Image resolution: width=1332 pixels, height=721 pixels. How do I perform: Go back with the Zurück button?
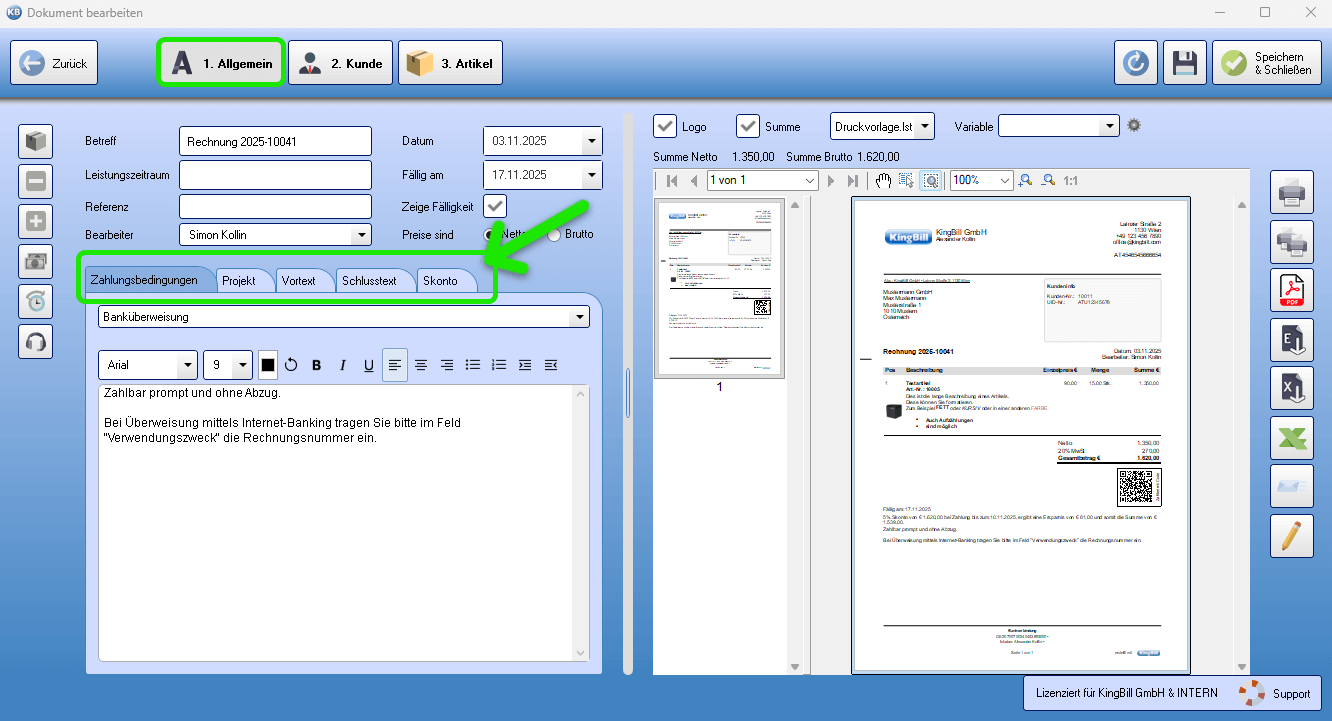point(54,63)
